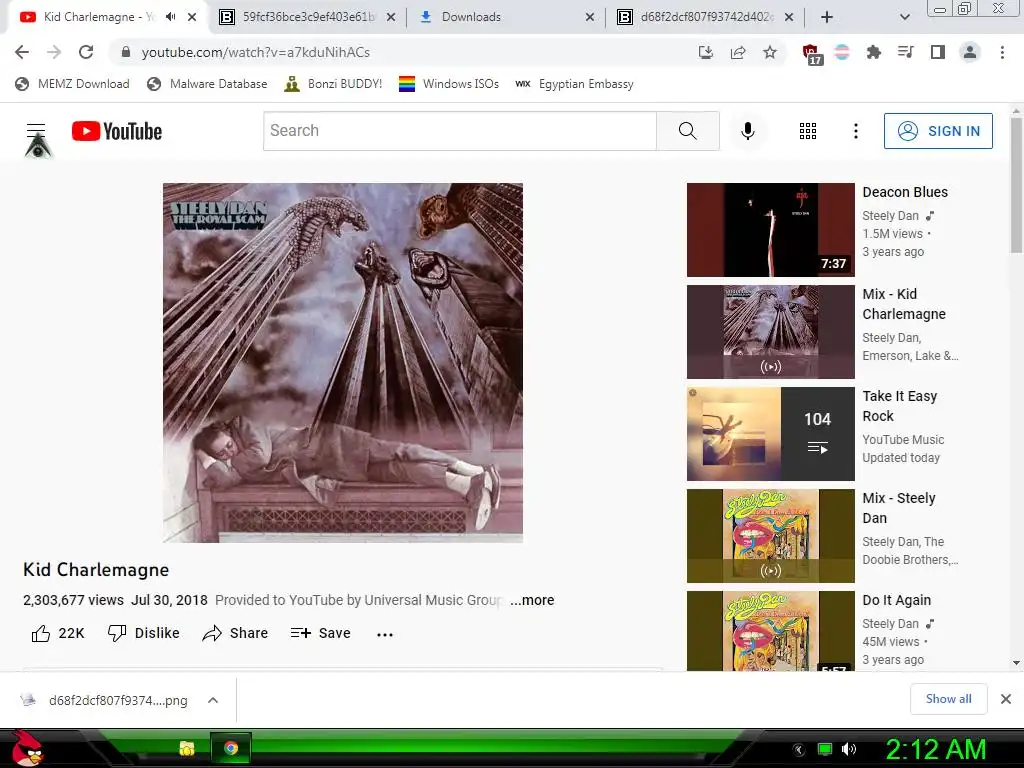Click the share page icon in address bar
1024x768 pixels.
click(x=738, y=52)
